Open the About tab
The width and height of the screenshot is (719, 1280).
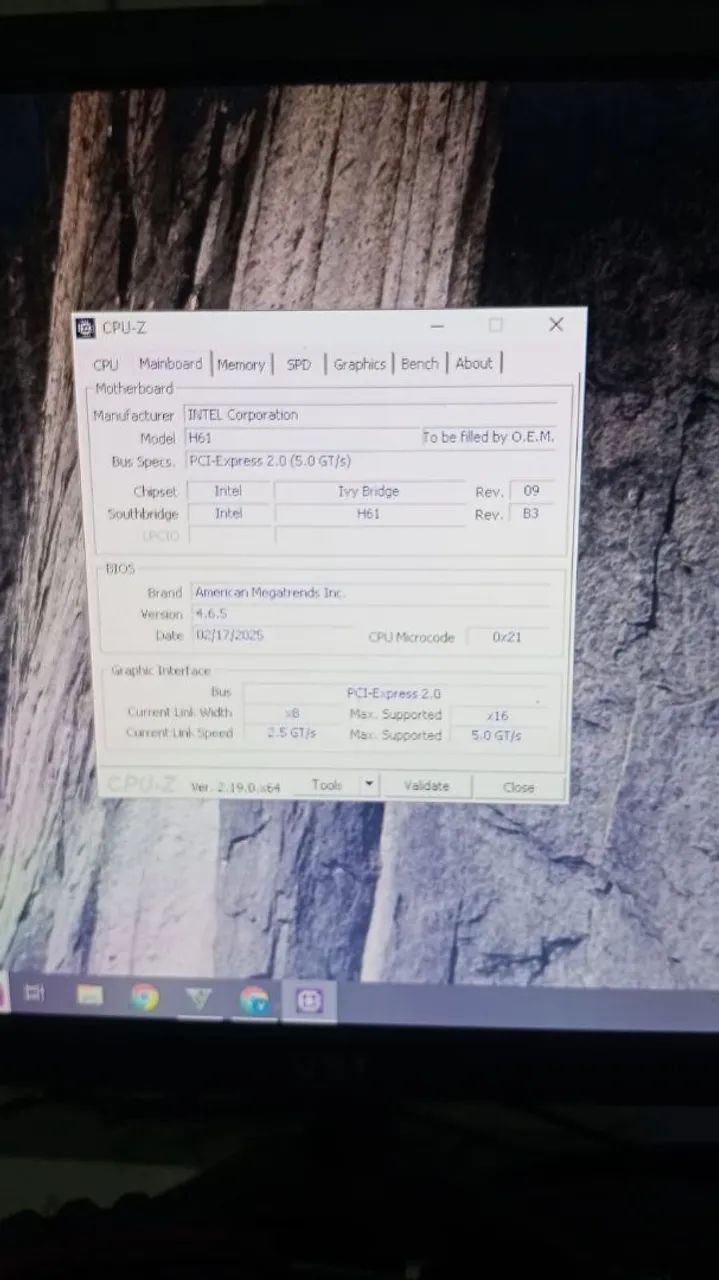(x=474, y=363)
